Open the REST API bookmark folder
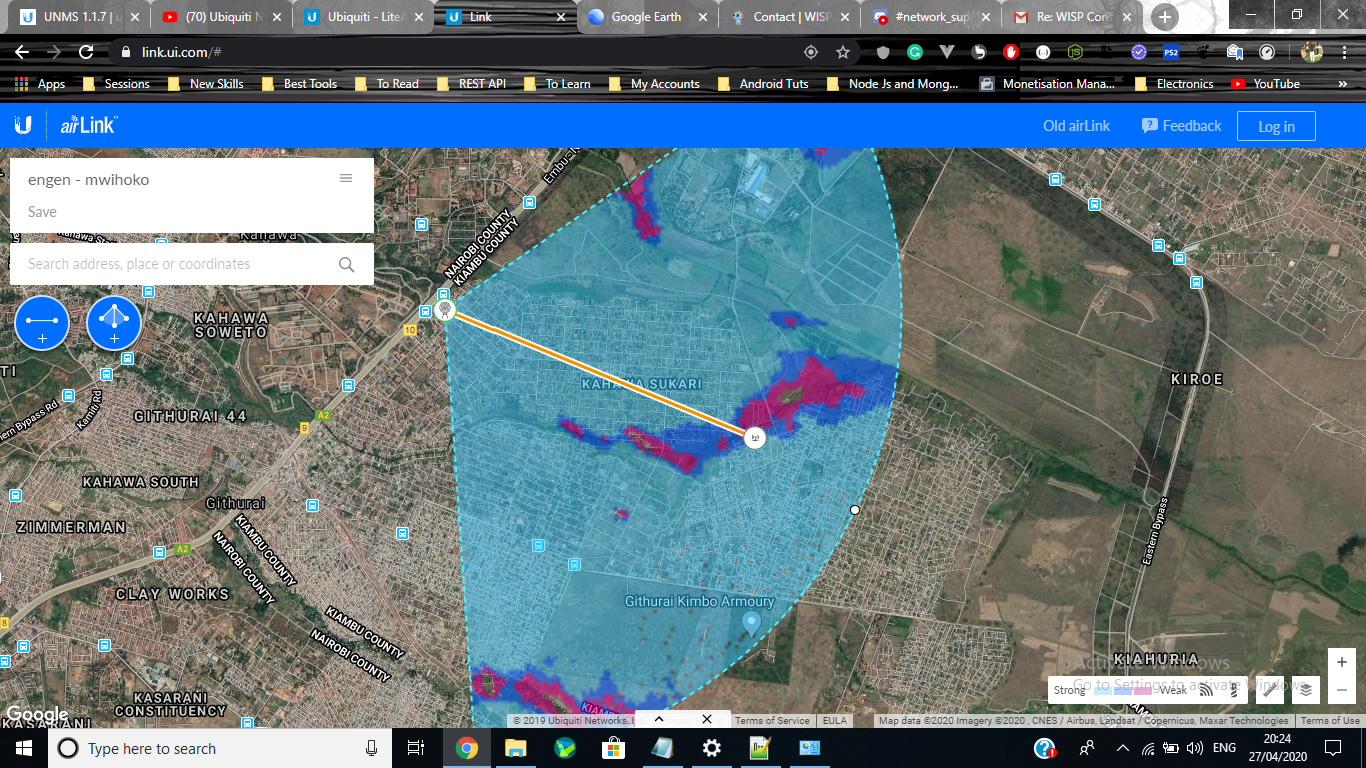The width and height of the screenshot is (1366, 768). [x=471, y=84]
